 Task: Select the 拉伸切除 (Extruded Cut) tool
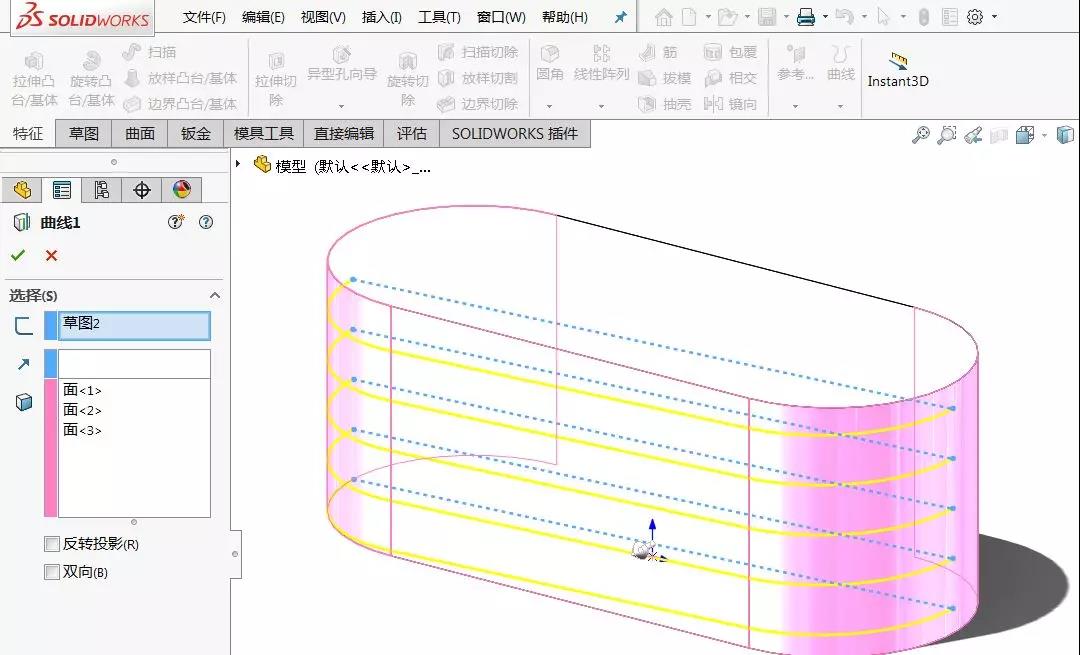click(277, 77)
